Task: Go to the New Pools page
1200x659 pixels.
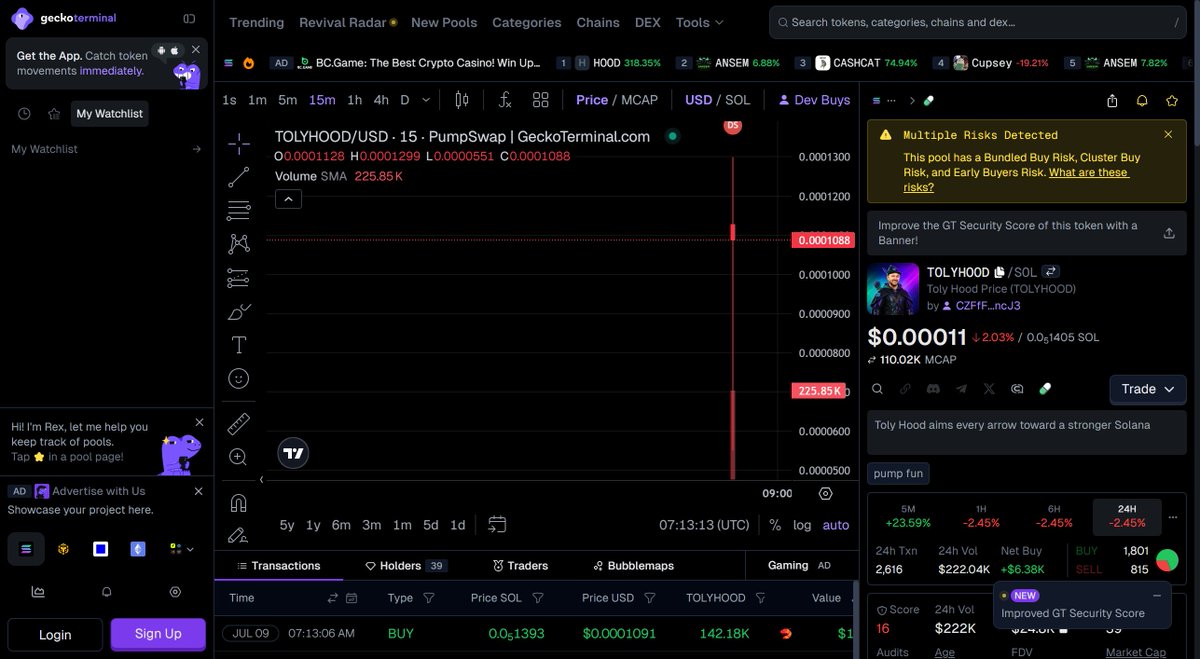Action: (444, 22)
